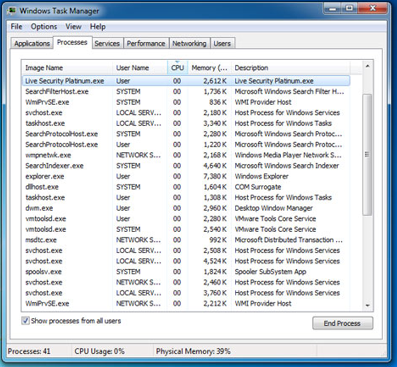Click Physical Memory: 39% status entry
The height and width of the screenshot is (367, 397).
193,351
